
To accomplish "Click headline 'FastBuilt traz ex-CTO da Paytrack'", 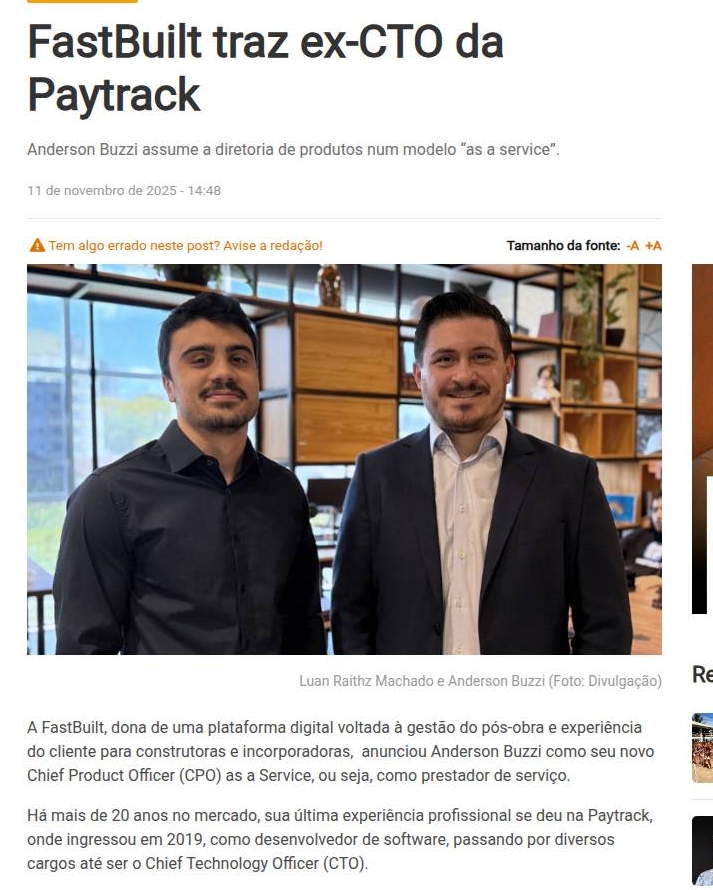I will pos(265,68).
